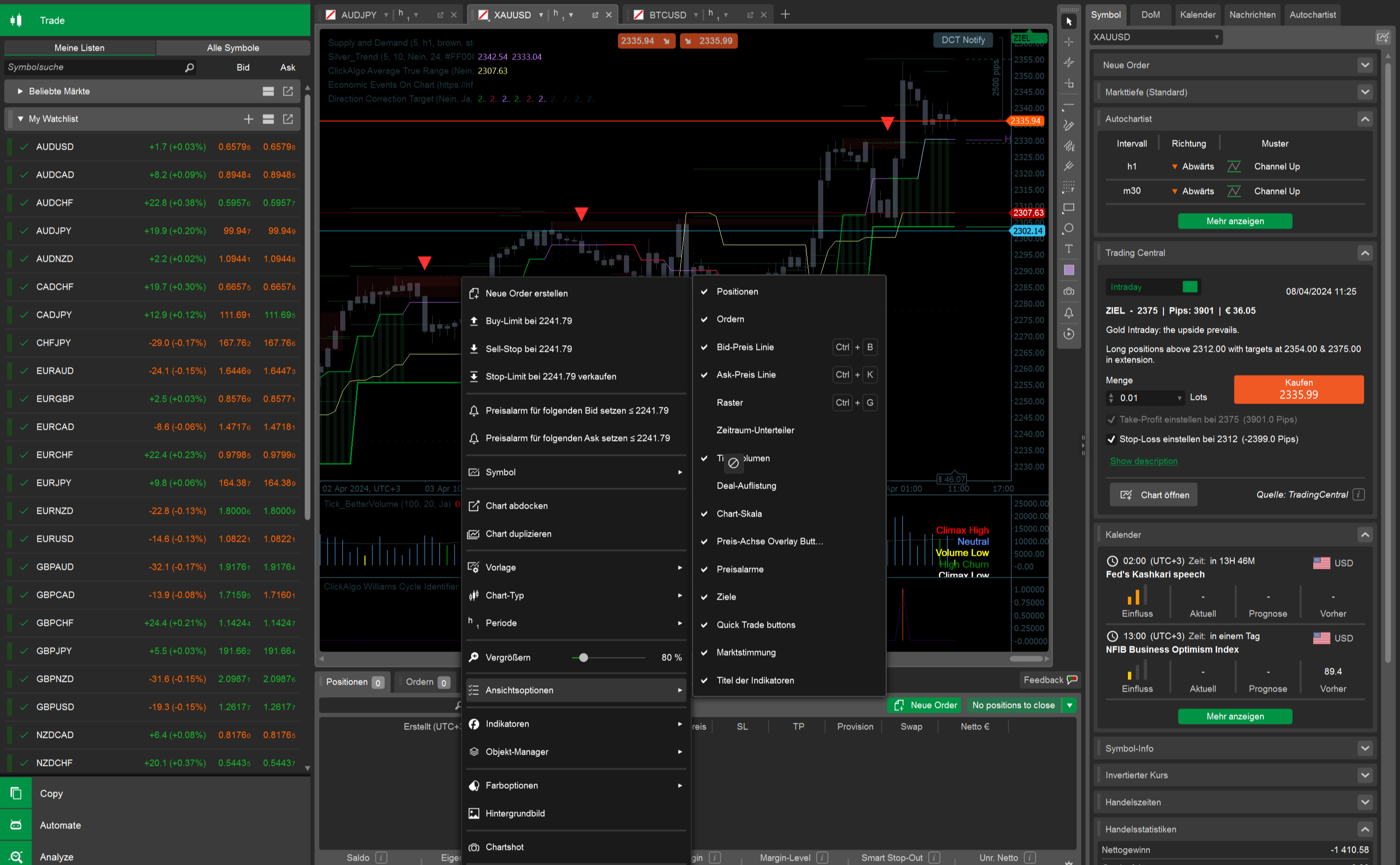Image resolution: width=1400 pixels, height=865 pixels.
Task: Select the Fibonacci drawing tool
Action: pyautogui.click(x=1068, y=187)
